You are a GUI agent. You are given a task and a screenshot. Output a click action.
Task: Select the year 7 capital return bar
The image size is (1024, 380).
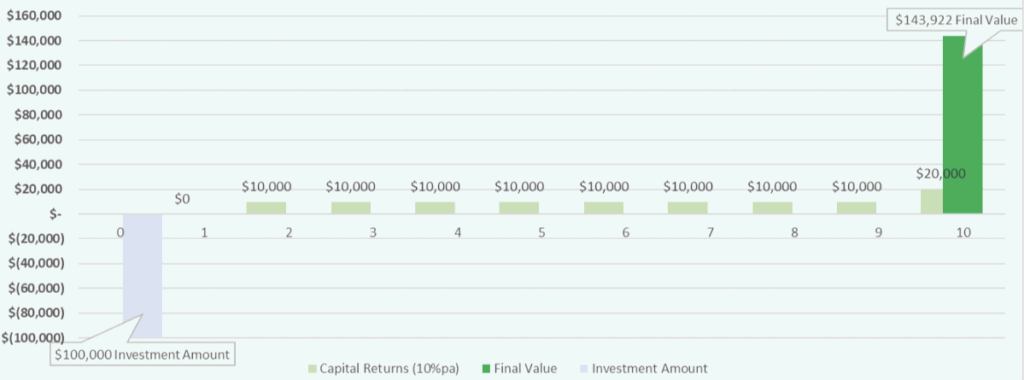click(688, 208)
